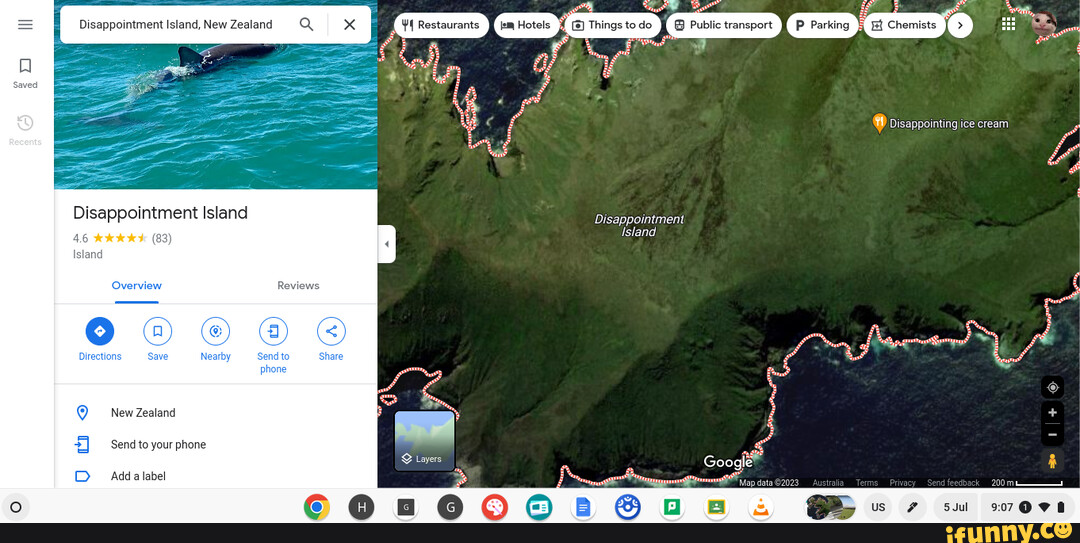This screenshot has width=1080, height=543.
Task: Open the Google apps grid
Action: [x=1008, y=24]
